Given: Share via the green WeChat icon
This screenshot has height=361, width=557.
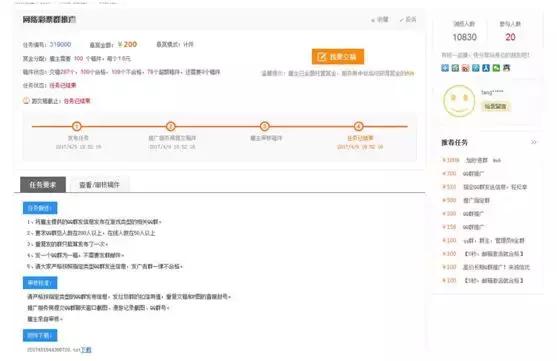Looking at the screenshot, I should [496, 68].
